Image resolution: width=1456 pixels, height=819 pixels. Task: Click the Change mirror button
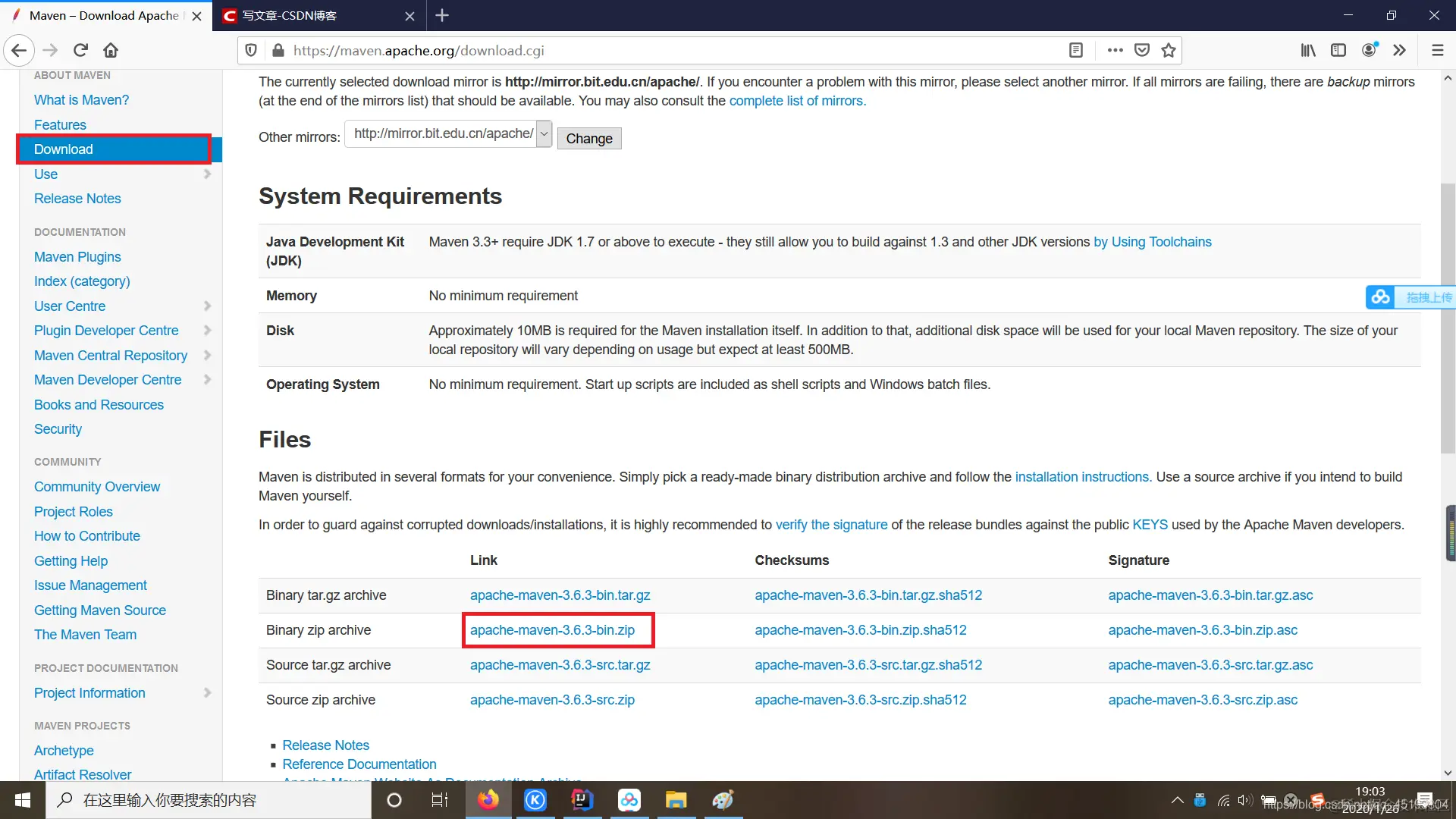(588, 138)
